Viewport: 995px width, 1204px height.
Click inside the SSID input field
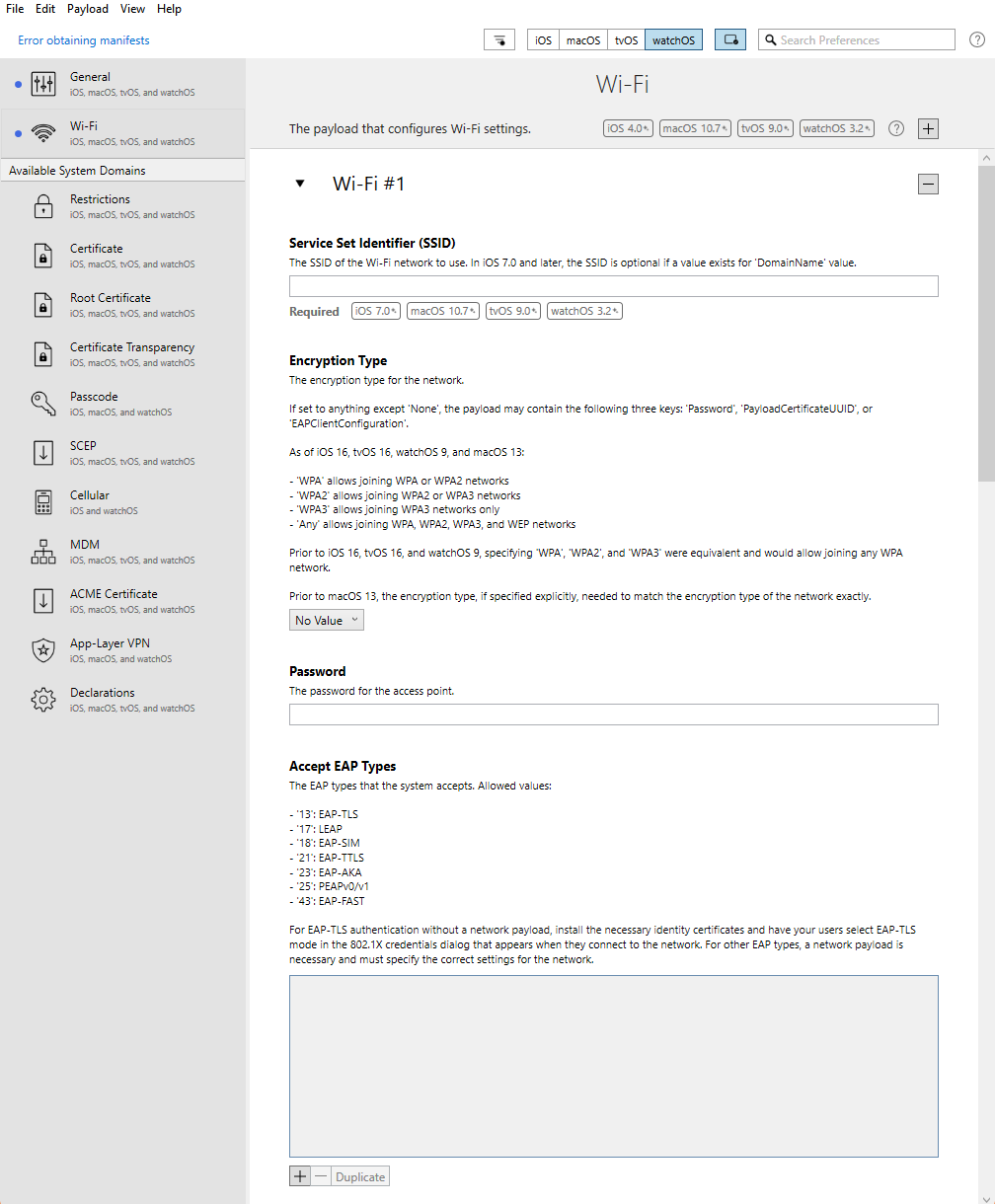612,285
